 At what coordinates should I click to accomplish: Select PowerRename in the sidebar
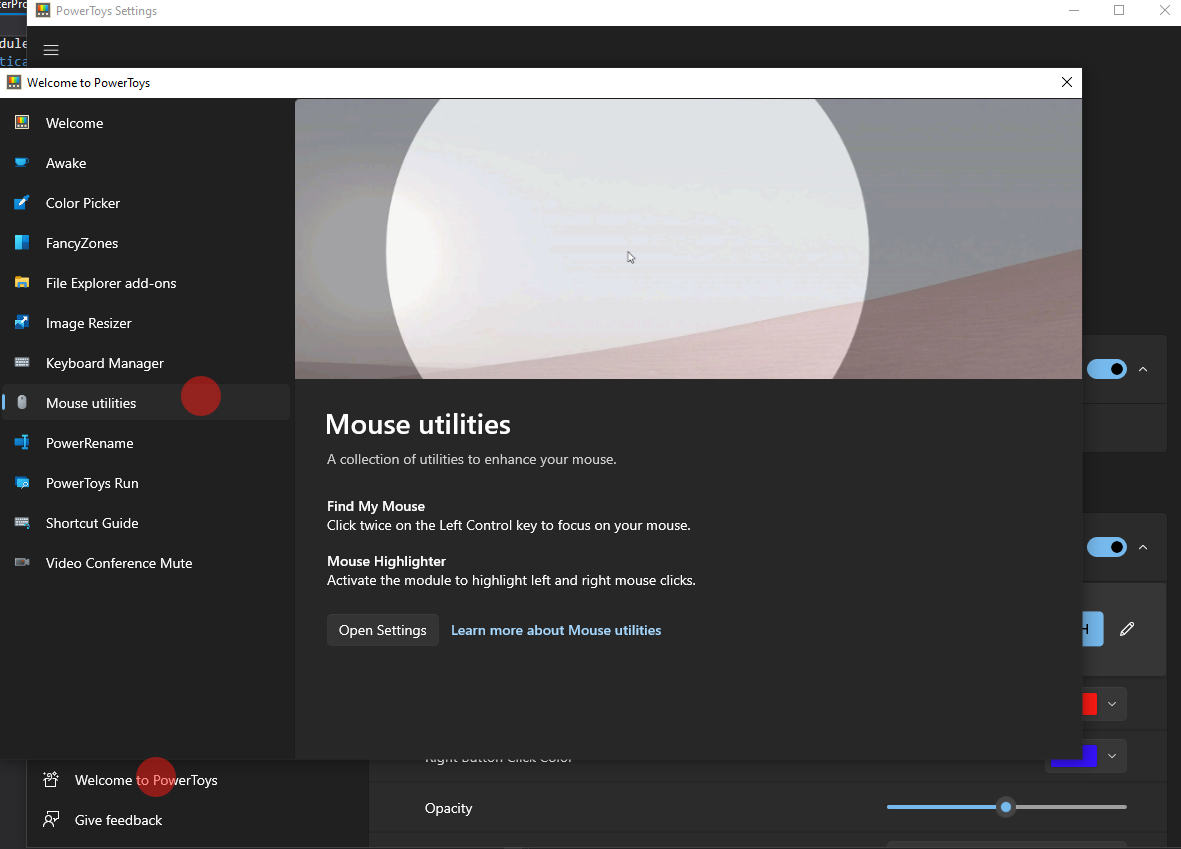pyautogui.click(x=146, y=442)
